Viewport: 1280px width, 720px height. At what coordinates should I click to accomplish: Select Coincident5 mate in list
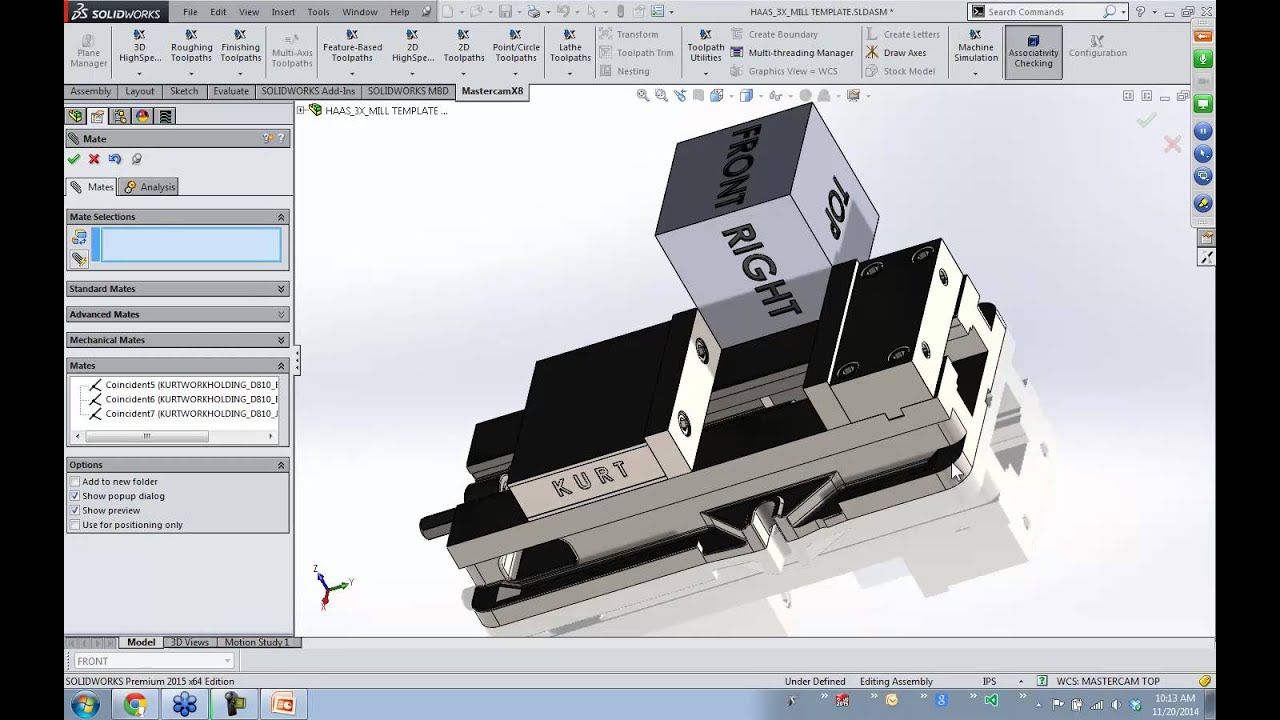click(182, 385)
